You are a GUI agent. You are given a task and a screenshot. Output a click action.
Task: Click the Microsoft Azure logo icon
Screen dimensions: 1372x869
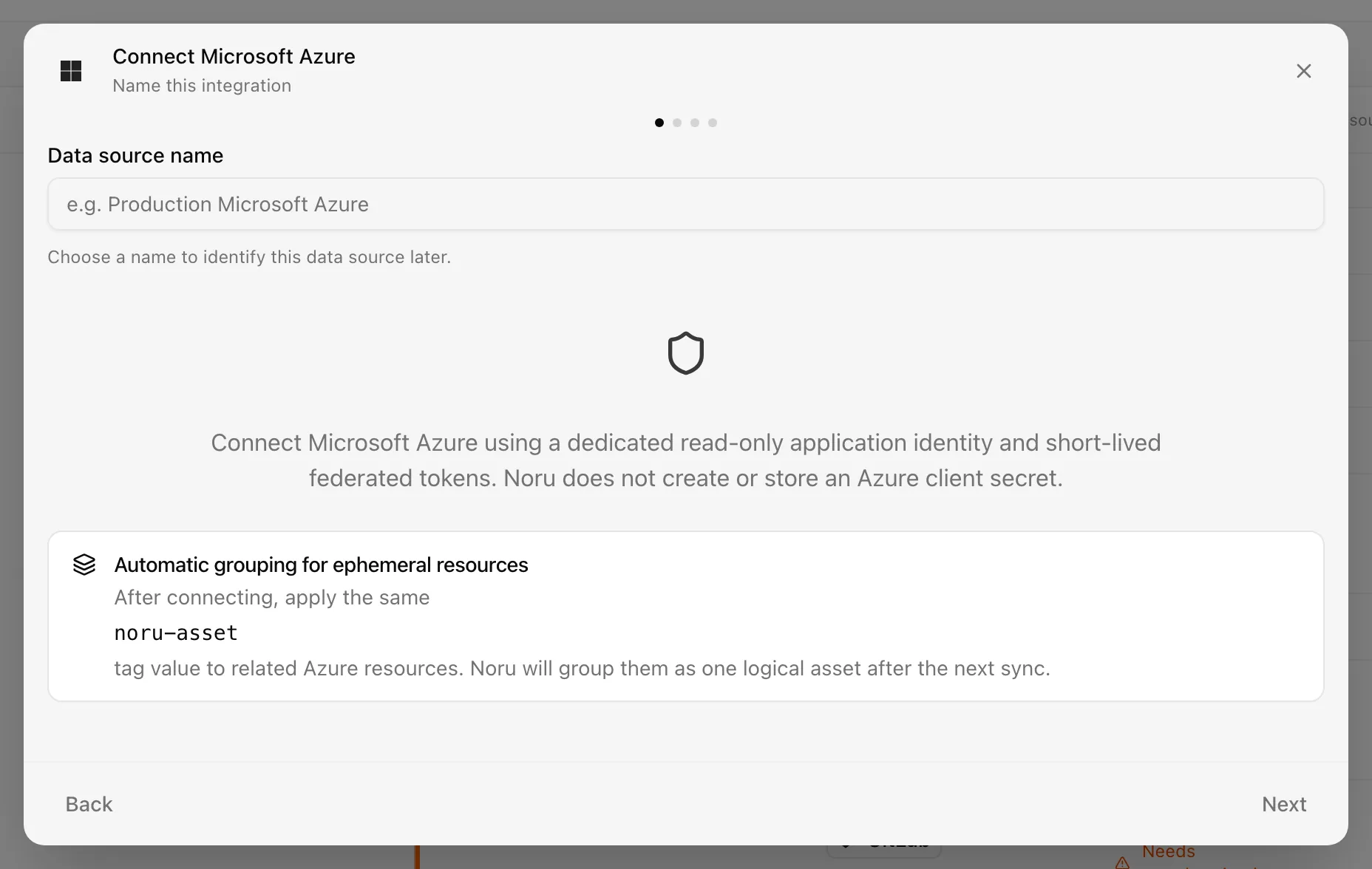[x=71, y=71]
